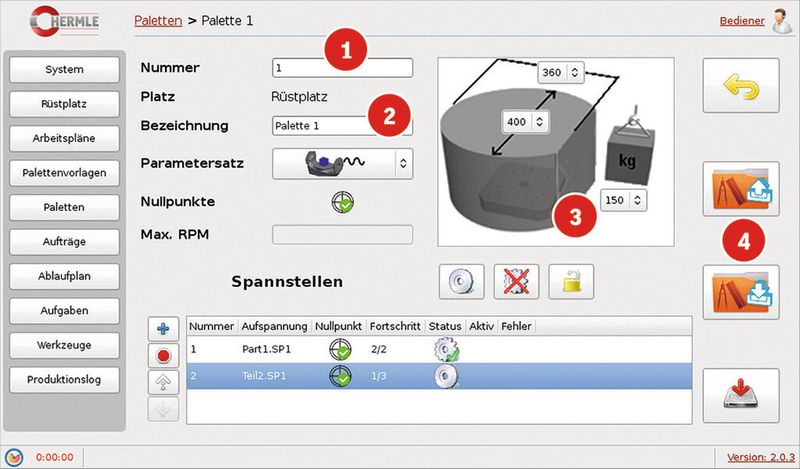Open Werkzeuge in the sidebar
The image size is (800, 469).
pos(64,345)
